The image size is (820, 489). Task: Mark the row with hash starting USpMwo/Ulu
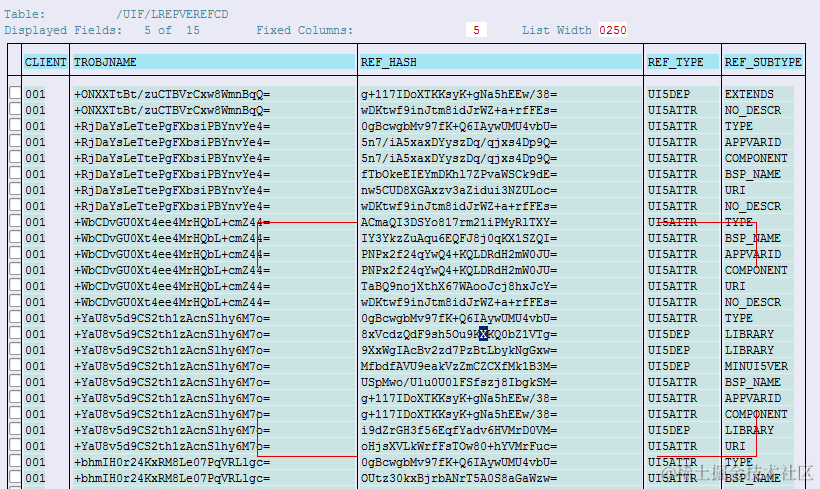[x=15, y=381]
